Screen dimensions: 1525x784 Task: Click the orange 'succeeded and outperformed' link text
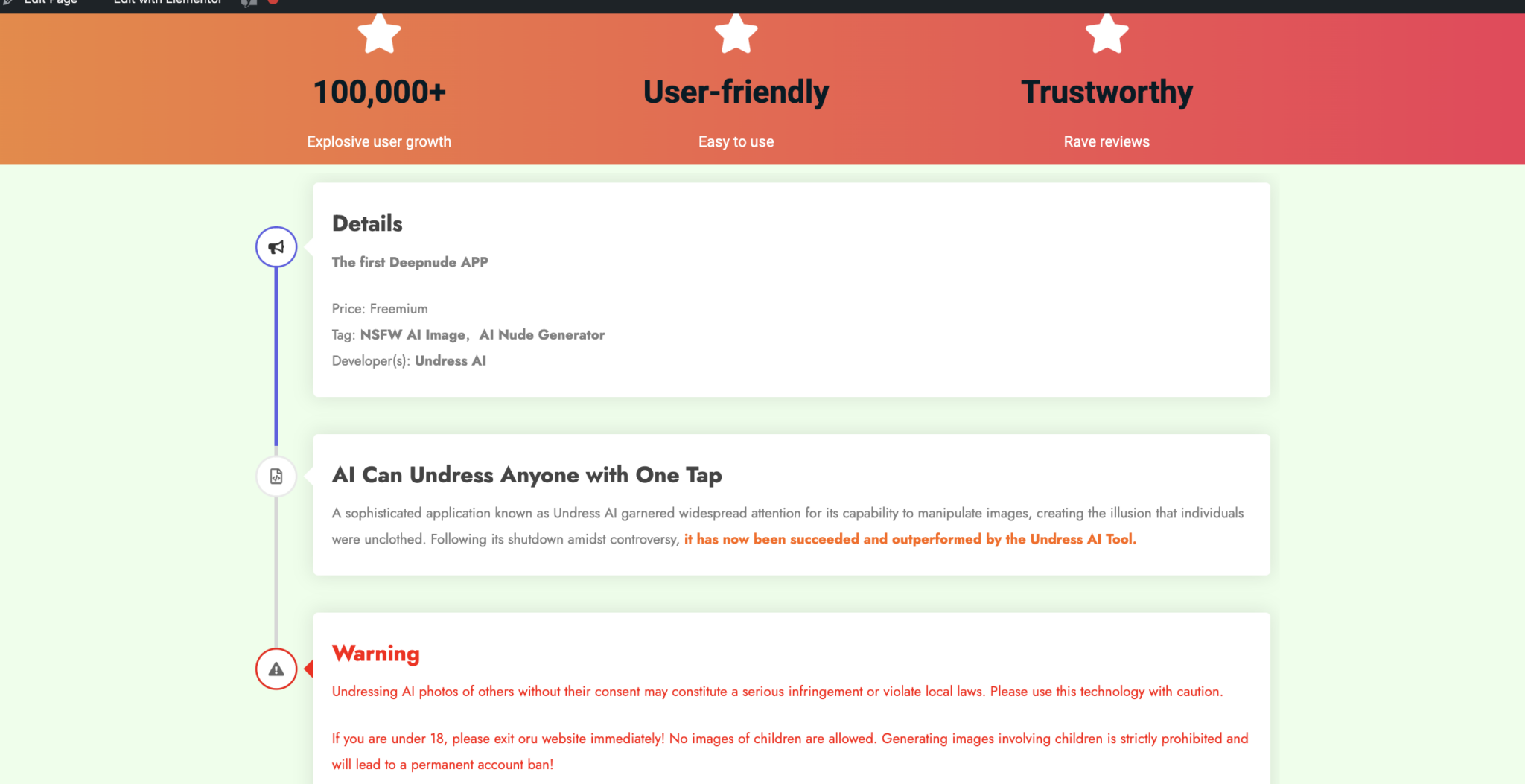point(910,539)
